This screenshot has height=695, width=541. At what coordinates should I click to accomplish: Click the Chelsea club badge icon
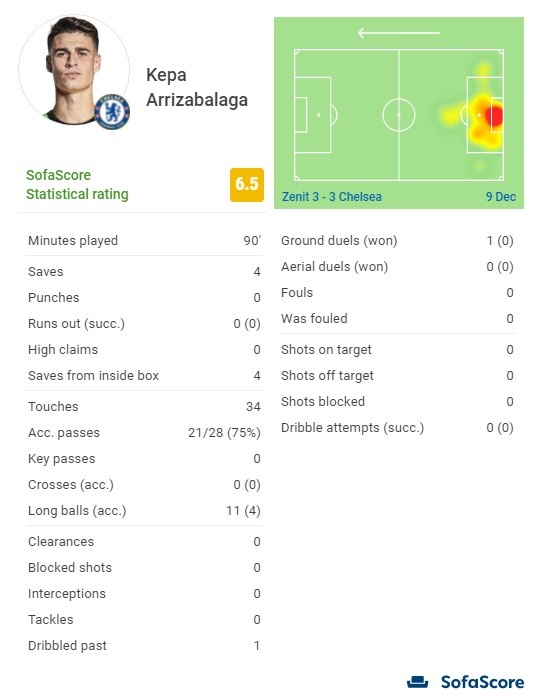pos(112,111)
